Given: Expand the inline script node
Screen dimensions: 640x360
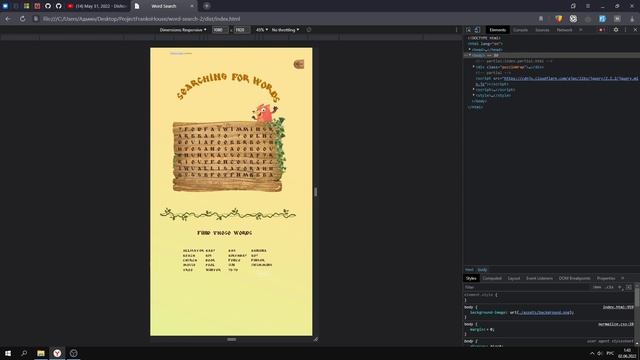Looking at the screenshot, I should (474, 89).
